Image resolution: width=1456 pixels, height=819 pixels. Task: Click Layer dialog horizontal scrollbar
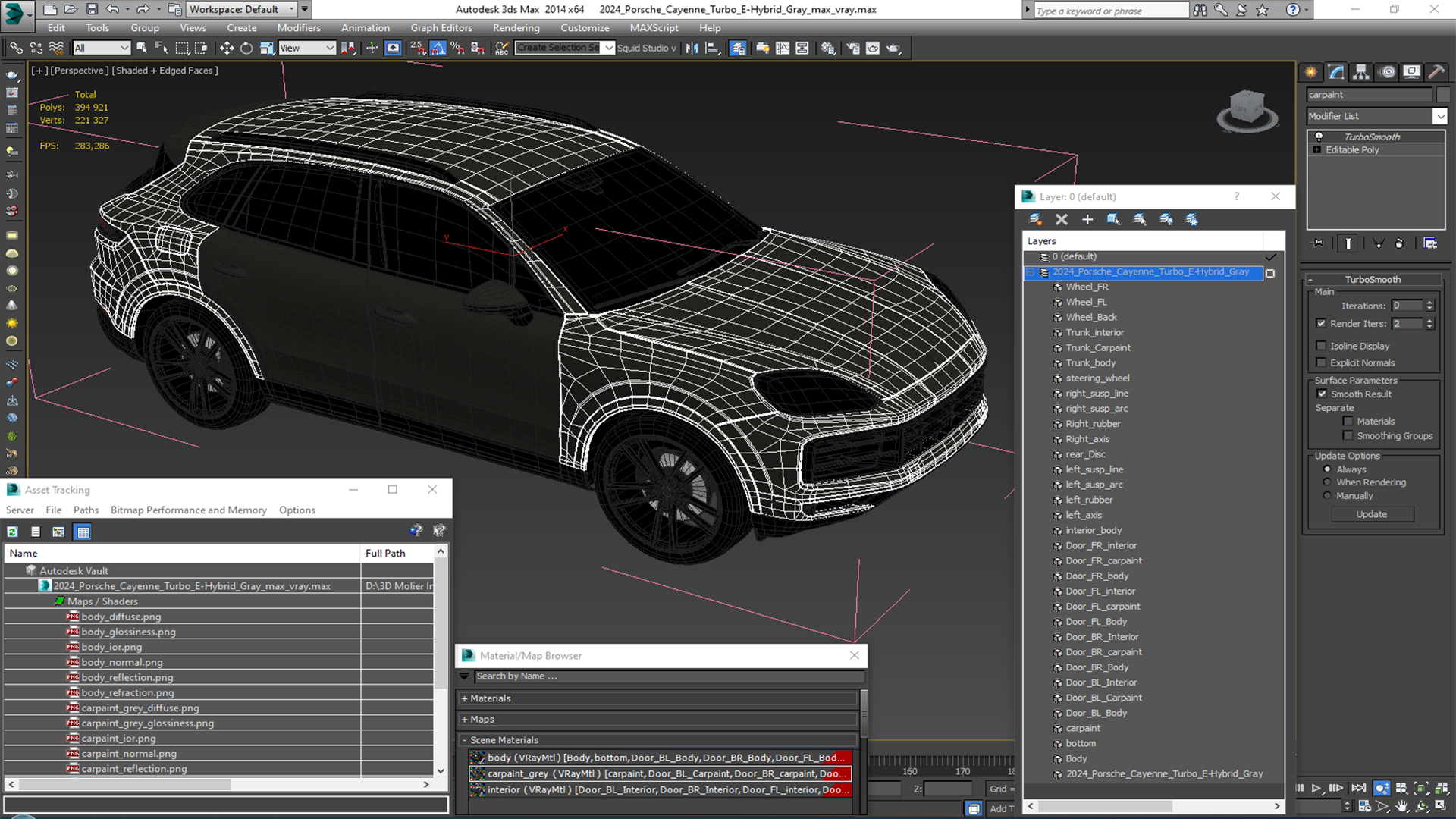pyautogui.click(x=1153, y=806)
